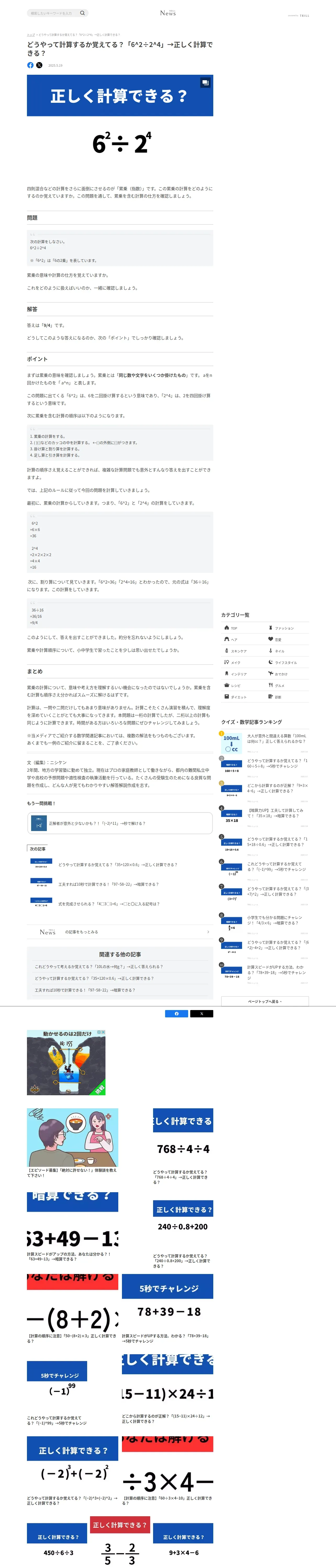Open the グルメ category

coord(287,685)
